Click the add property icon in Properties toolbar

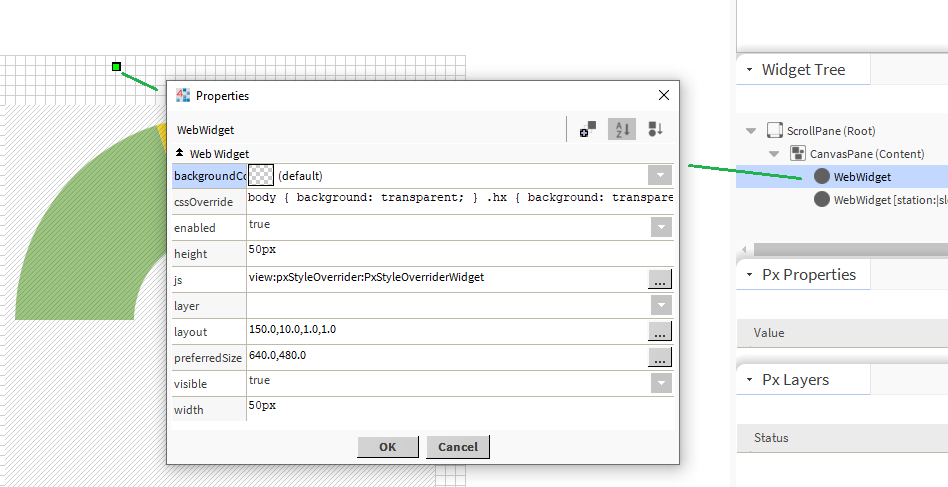[x=588, y=129]
